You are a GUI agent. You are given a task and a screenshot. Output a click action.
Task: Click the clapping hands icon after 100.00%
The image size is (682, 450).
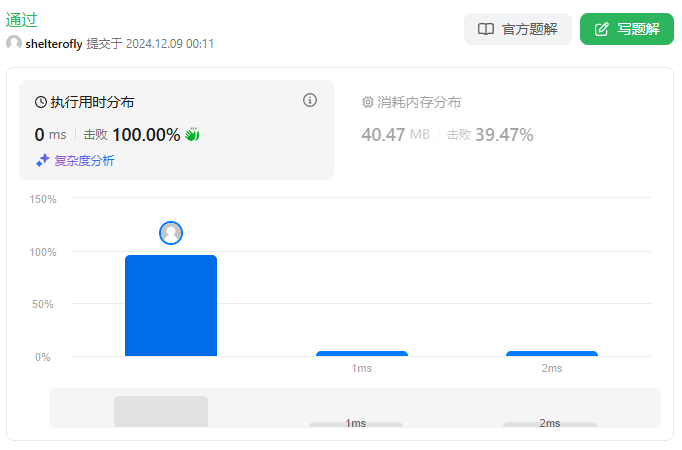(192, 134)
